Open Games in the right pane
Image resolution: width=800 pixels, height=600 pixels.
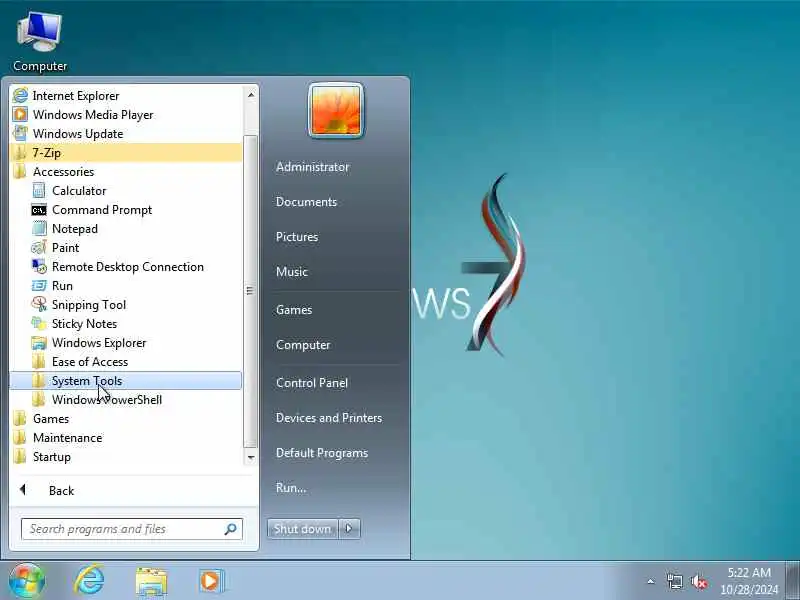[294, 310]
